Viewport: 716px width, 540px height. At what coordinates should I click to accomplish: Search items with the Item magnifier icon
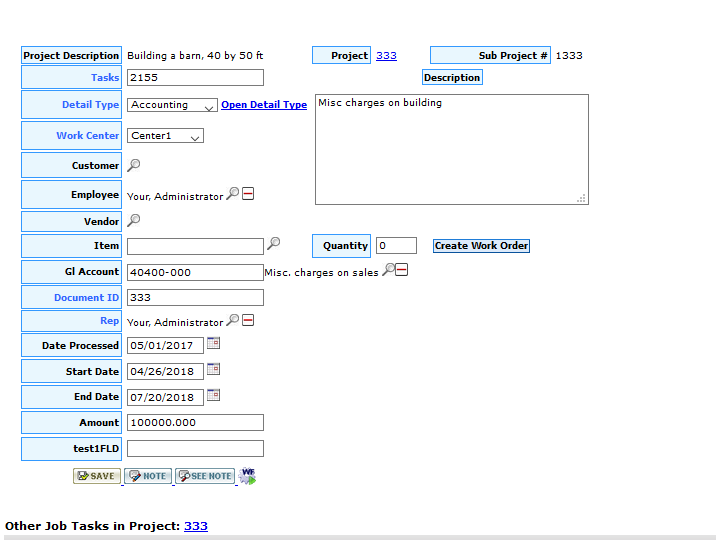click(x=274, y=243)
